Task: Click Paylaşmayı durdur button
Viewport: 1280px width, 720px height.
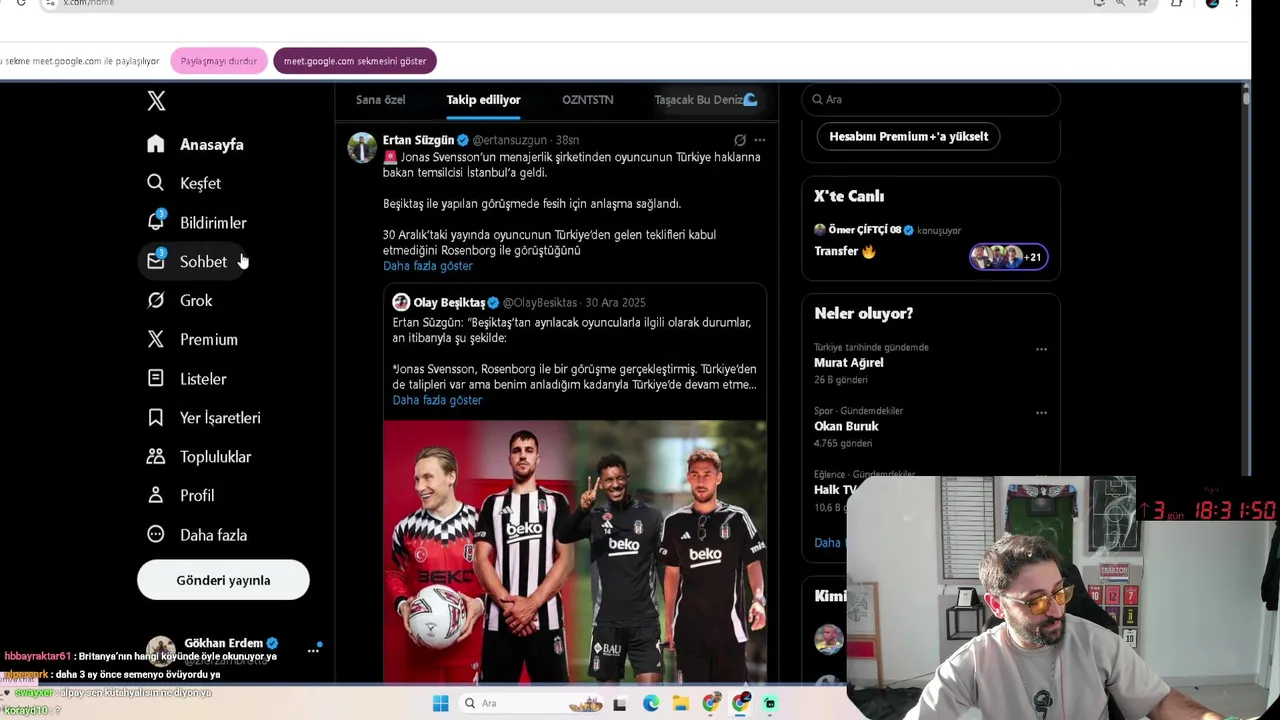Action: [x=219, y=61]
